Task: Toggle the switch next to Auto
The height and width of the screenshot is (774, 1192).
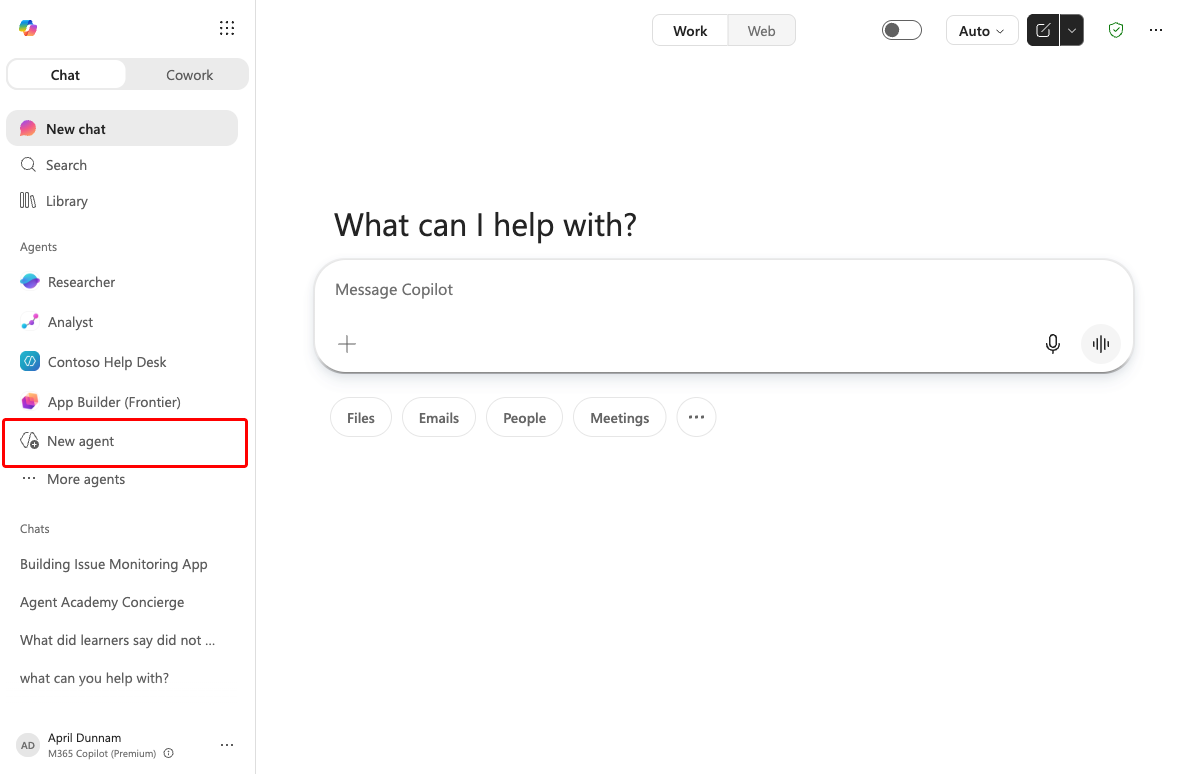Action: 902,30
